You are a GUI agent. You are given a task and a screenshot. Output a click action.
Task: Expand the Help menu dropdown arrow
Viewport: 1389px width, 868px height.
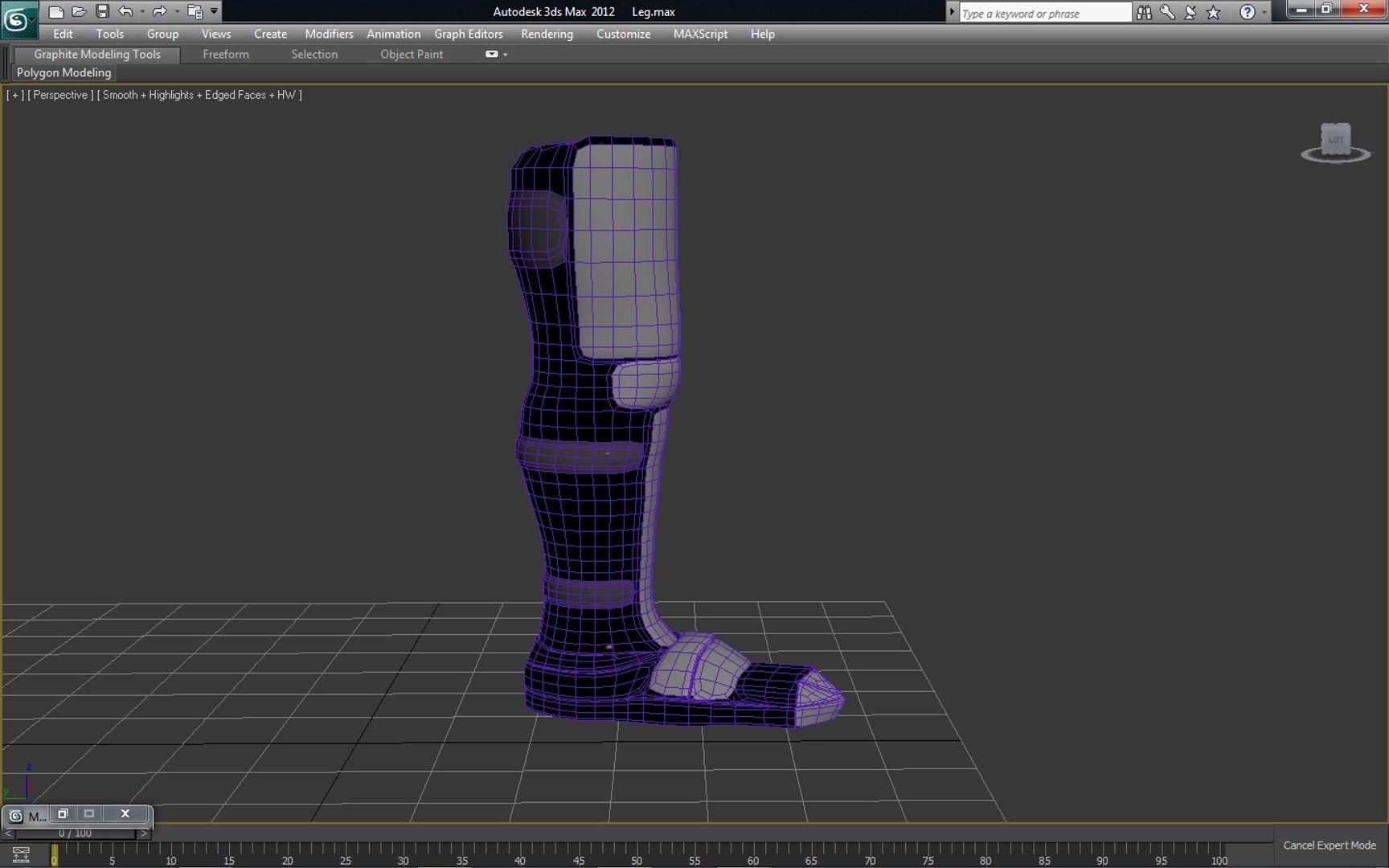[x=1264, y=12]
